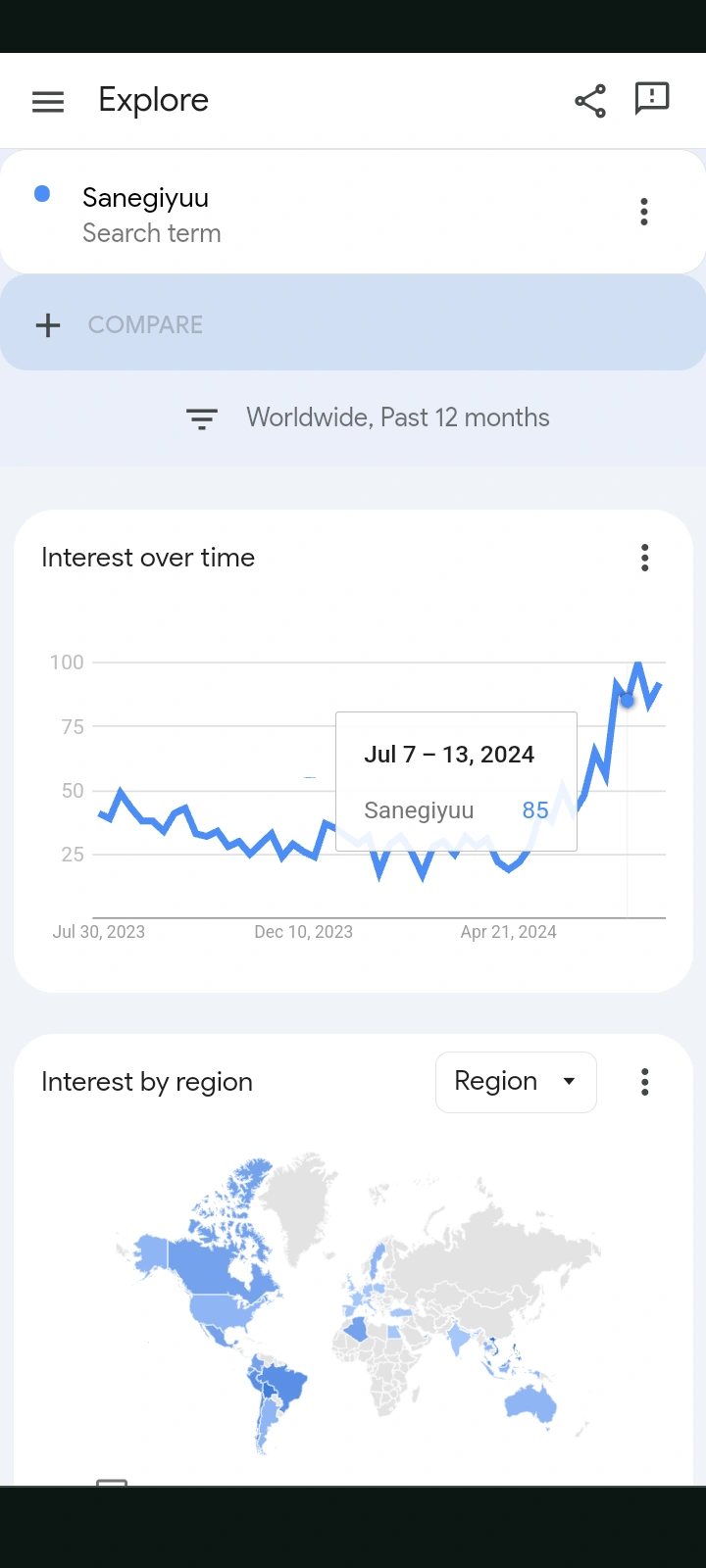
Task: Open Interest over time options menu
Action: click(644, 558)
